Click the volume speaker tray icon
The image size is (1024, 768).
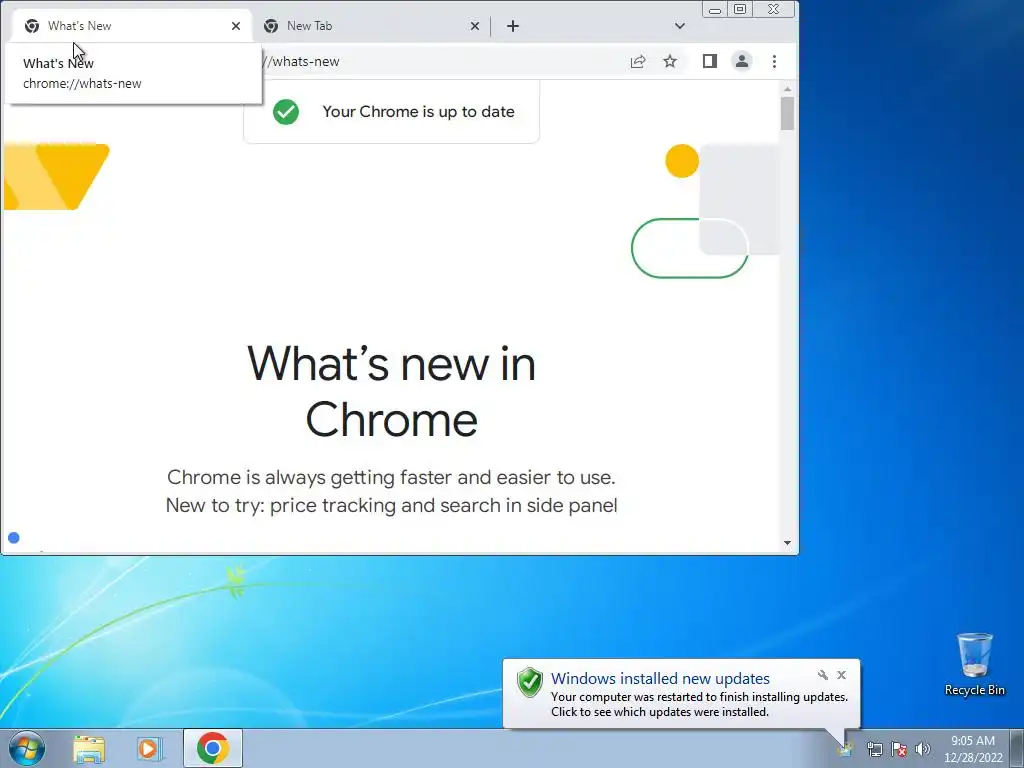923,748
